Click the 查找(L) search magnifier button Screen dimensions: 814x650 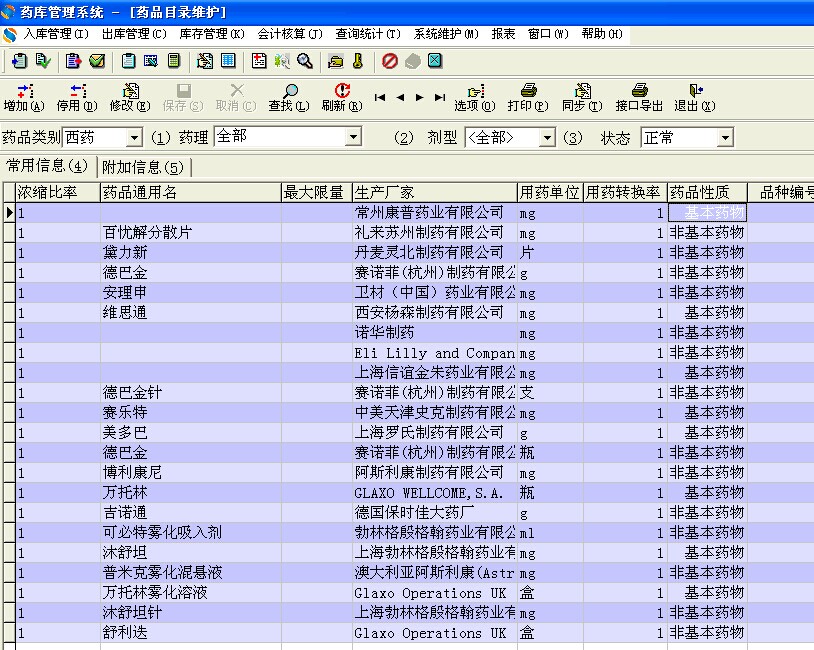tap(289, 98)
